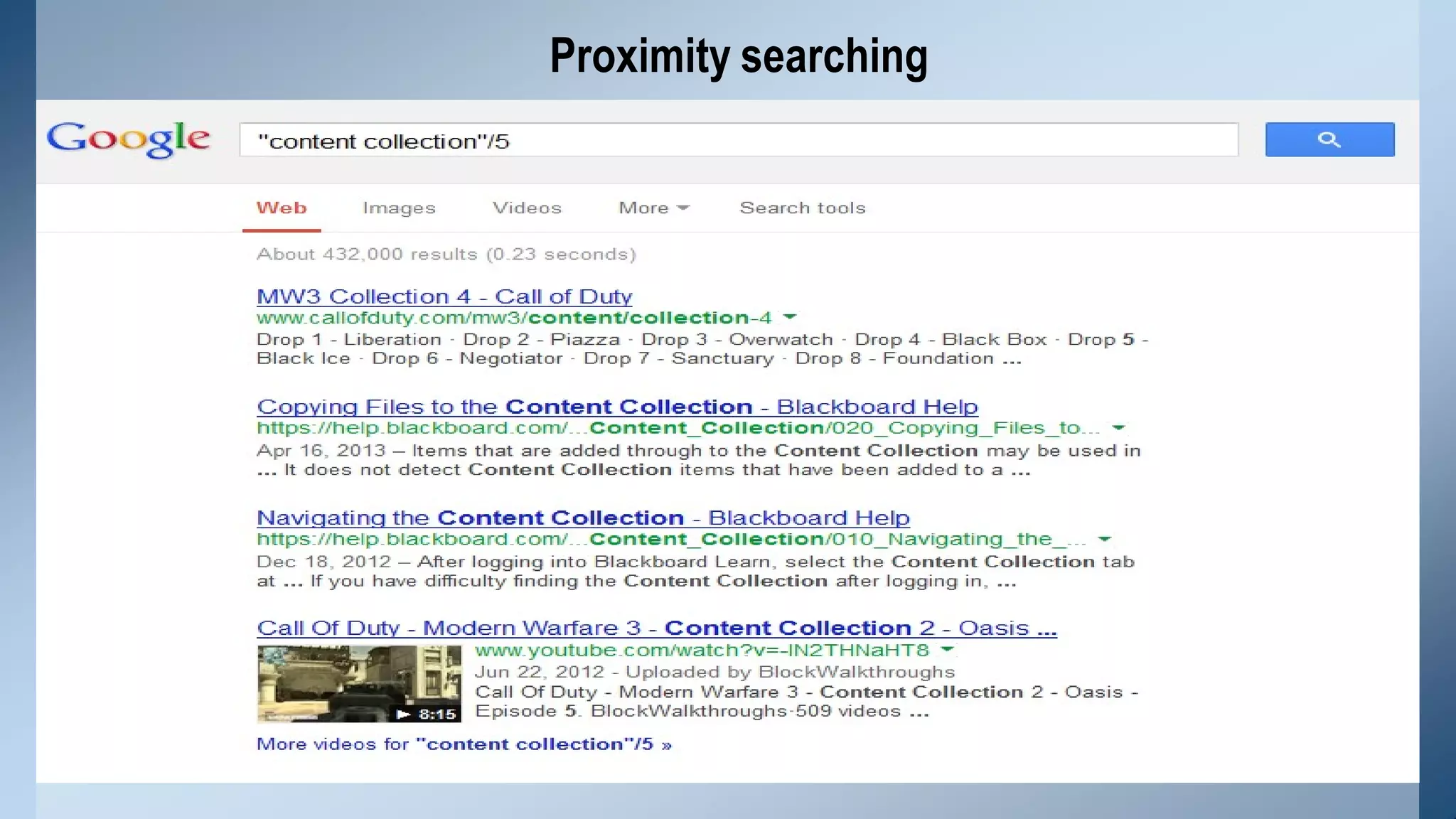The height and width of the screenshot is (819, 1456).
Task: Open the Modern Warfare 3 Content Collection 2 Oasis link
Action: pos(657,628)
